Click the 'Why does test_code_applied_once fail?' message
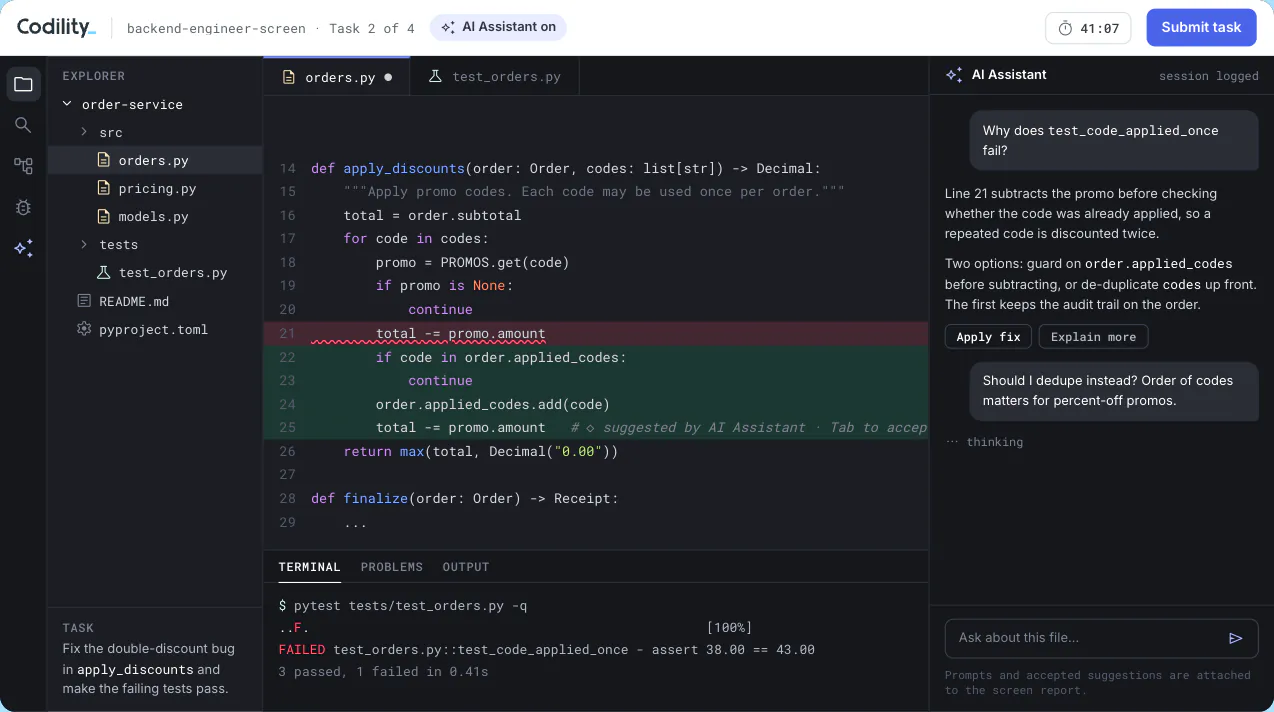1274x712 pixels. tap(1113, 140)
